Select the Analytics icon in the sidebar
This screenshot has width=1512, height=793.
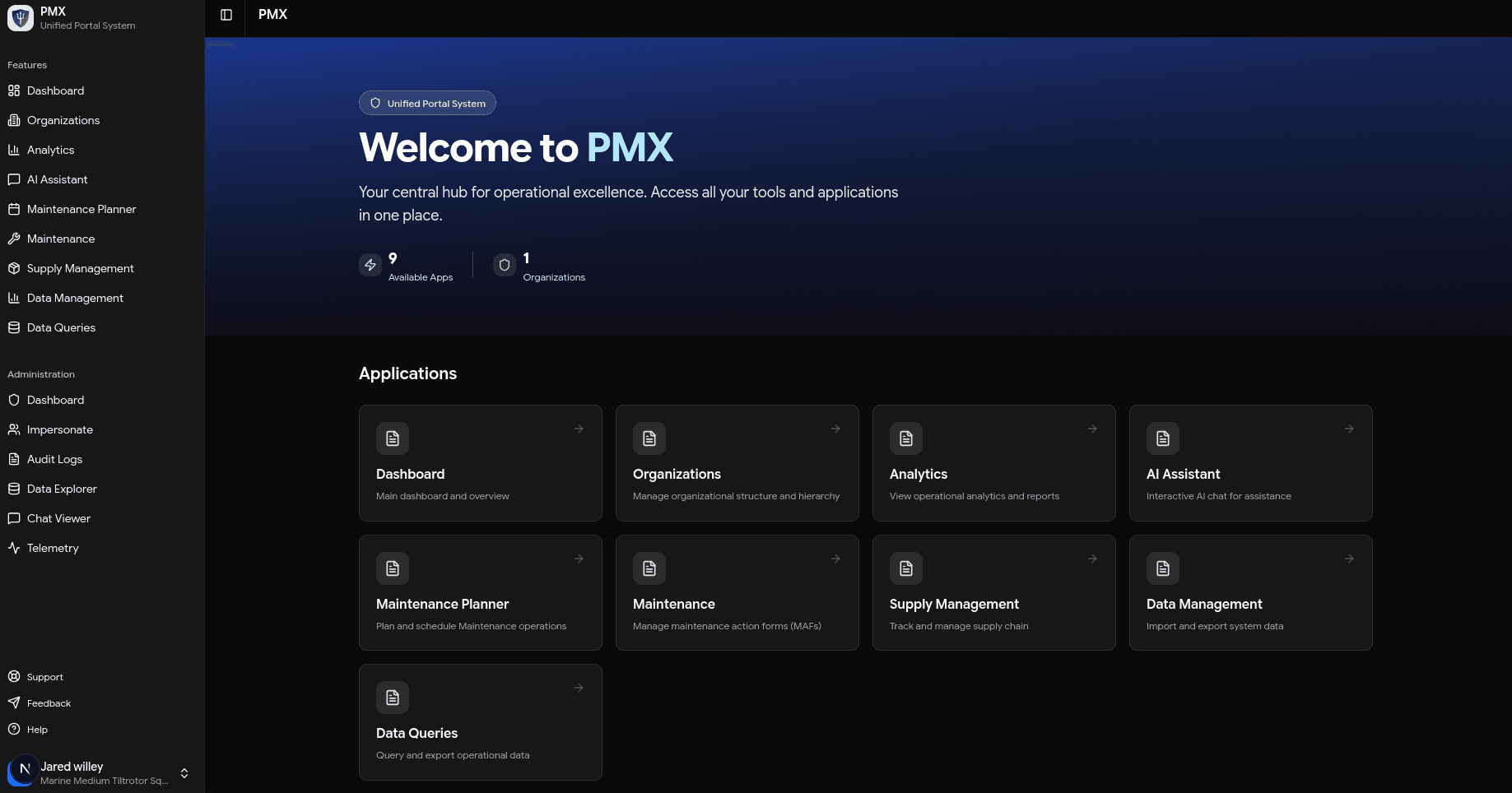click(14, 150)
